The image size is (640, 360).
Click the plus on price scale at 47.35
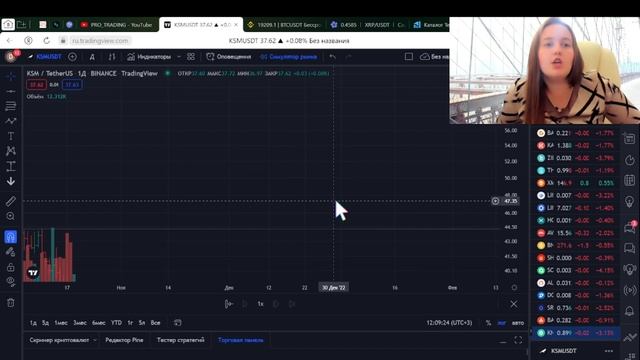coord(495,201)
